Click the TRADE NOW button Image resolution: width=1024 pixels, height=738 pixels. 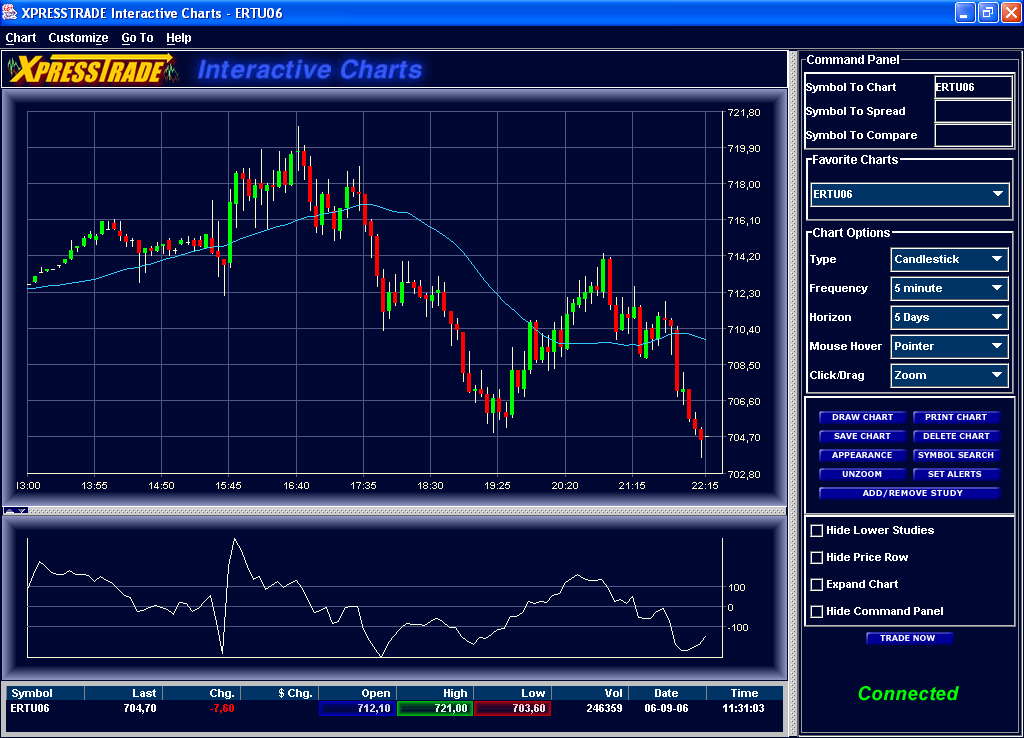[909, 638]
